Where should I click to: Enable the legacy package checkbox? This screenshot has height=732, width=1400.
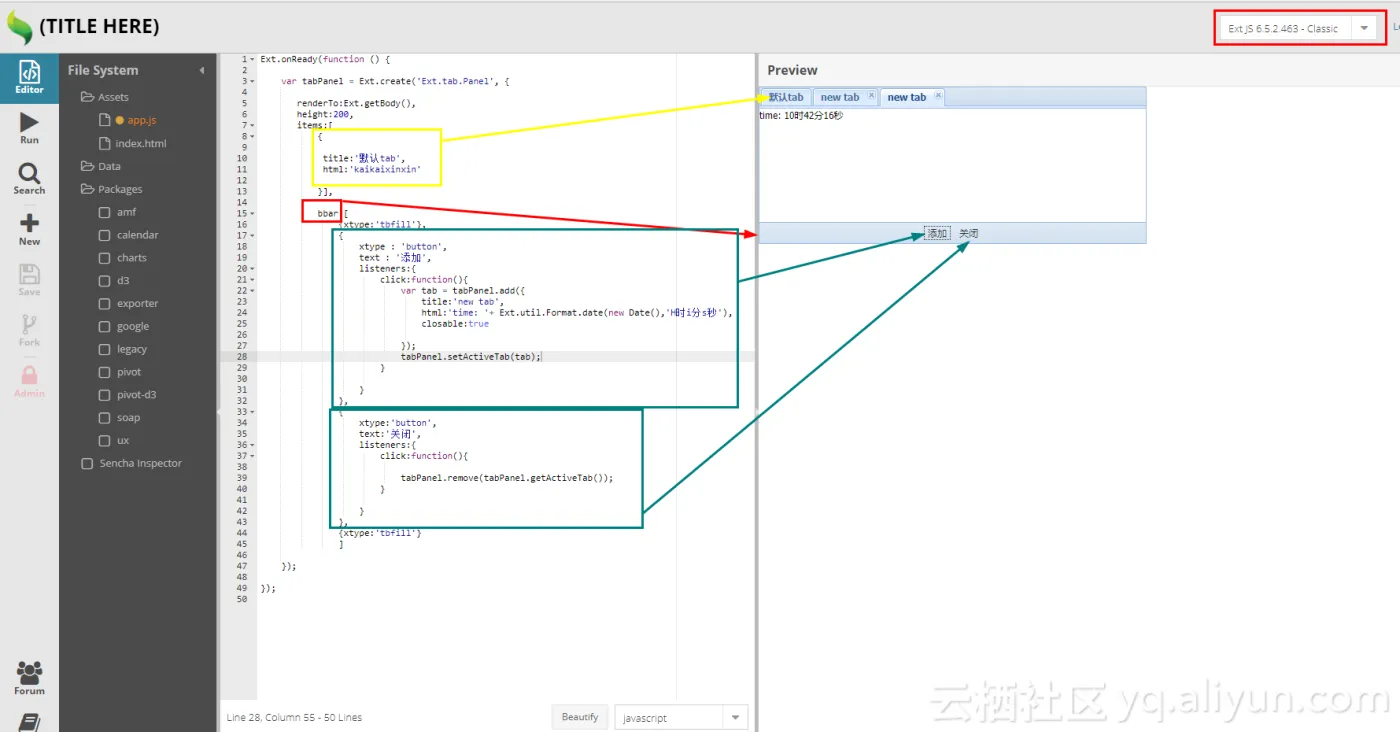coord(104,349)
